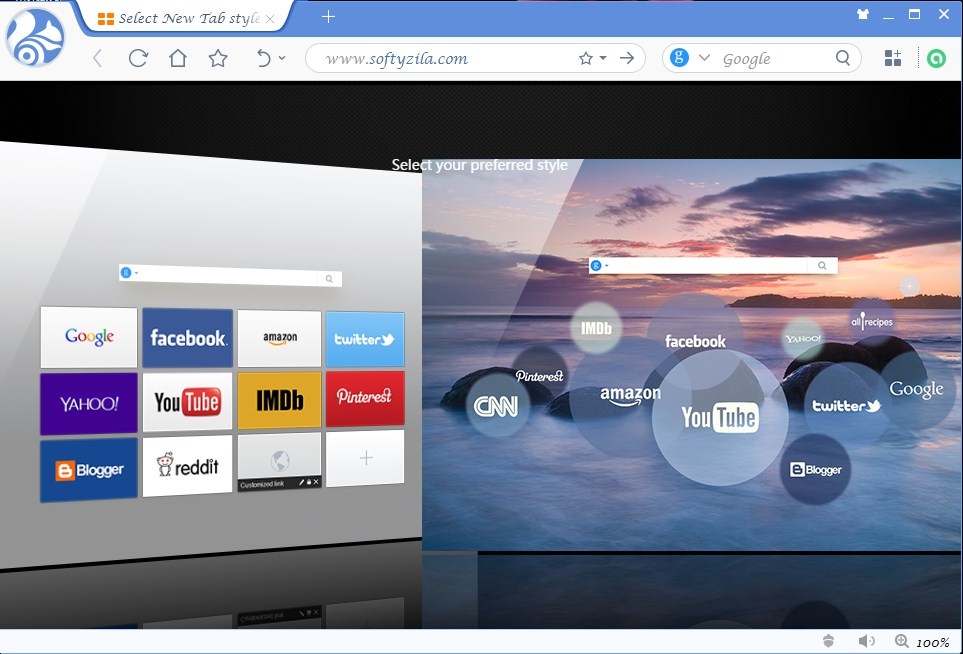Click the Back navigation arrow
The height and width of the screenshot is (654, 963).
coord(97,58)
